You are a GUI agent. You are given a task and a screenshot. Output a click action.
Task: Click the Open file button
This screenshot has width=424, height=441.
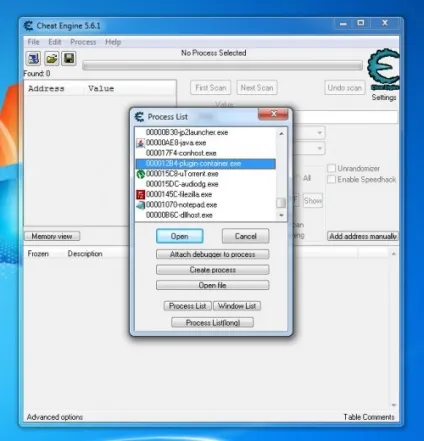[213, 285]
